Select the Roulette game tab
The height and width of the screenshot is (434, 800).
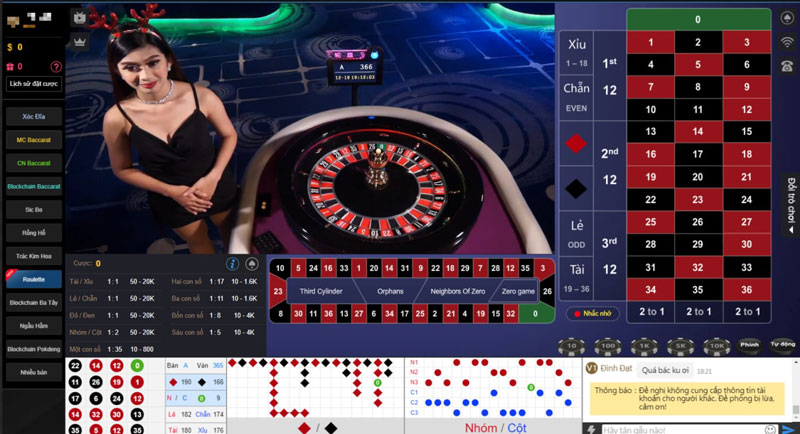point(34,279)
